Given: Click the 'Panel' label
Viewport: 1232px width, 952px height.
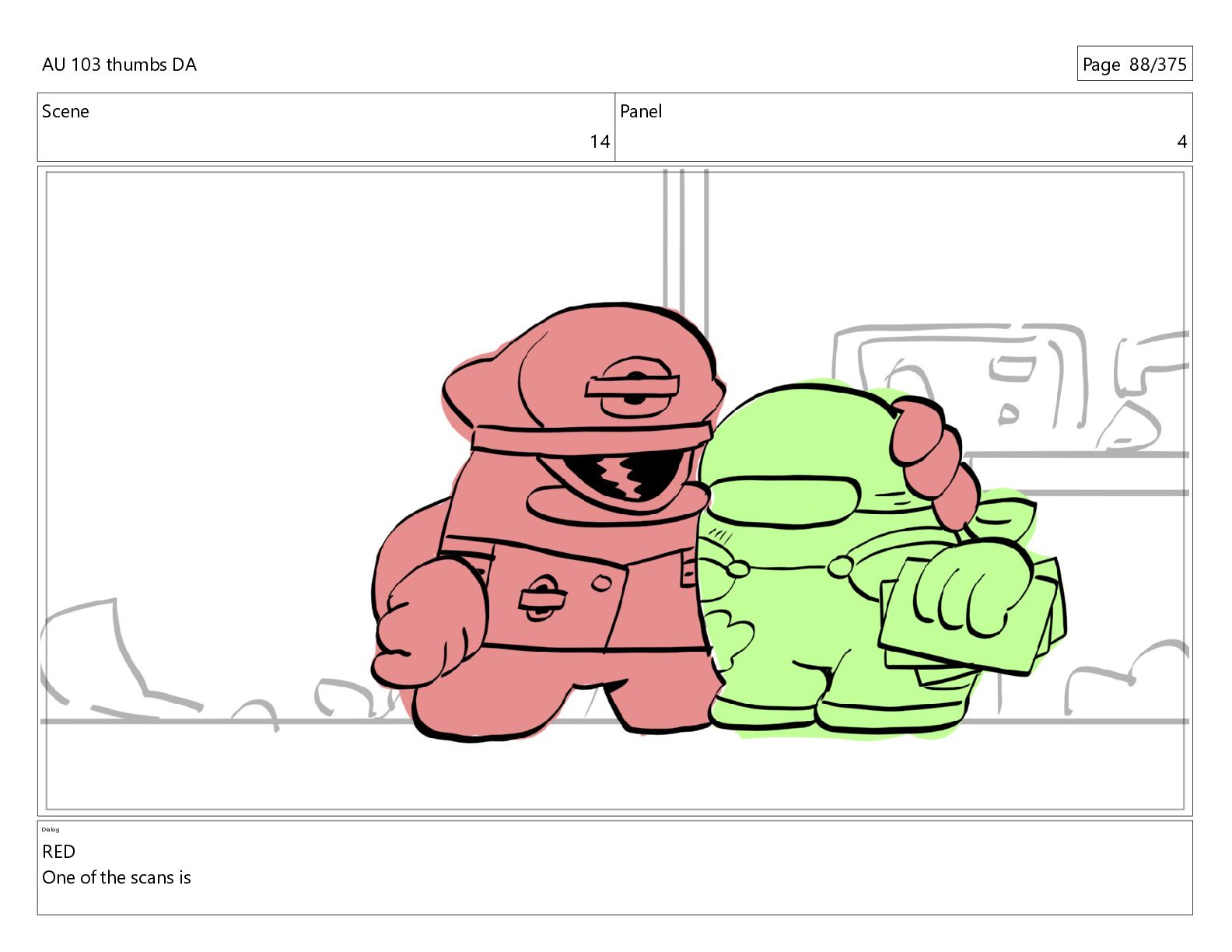Looking at the screenshot, I should [x=641, y=111].
